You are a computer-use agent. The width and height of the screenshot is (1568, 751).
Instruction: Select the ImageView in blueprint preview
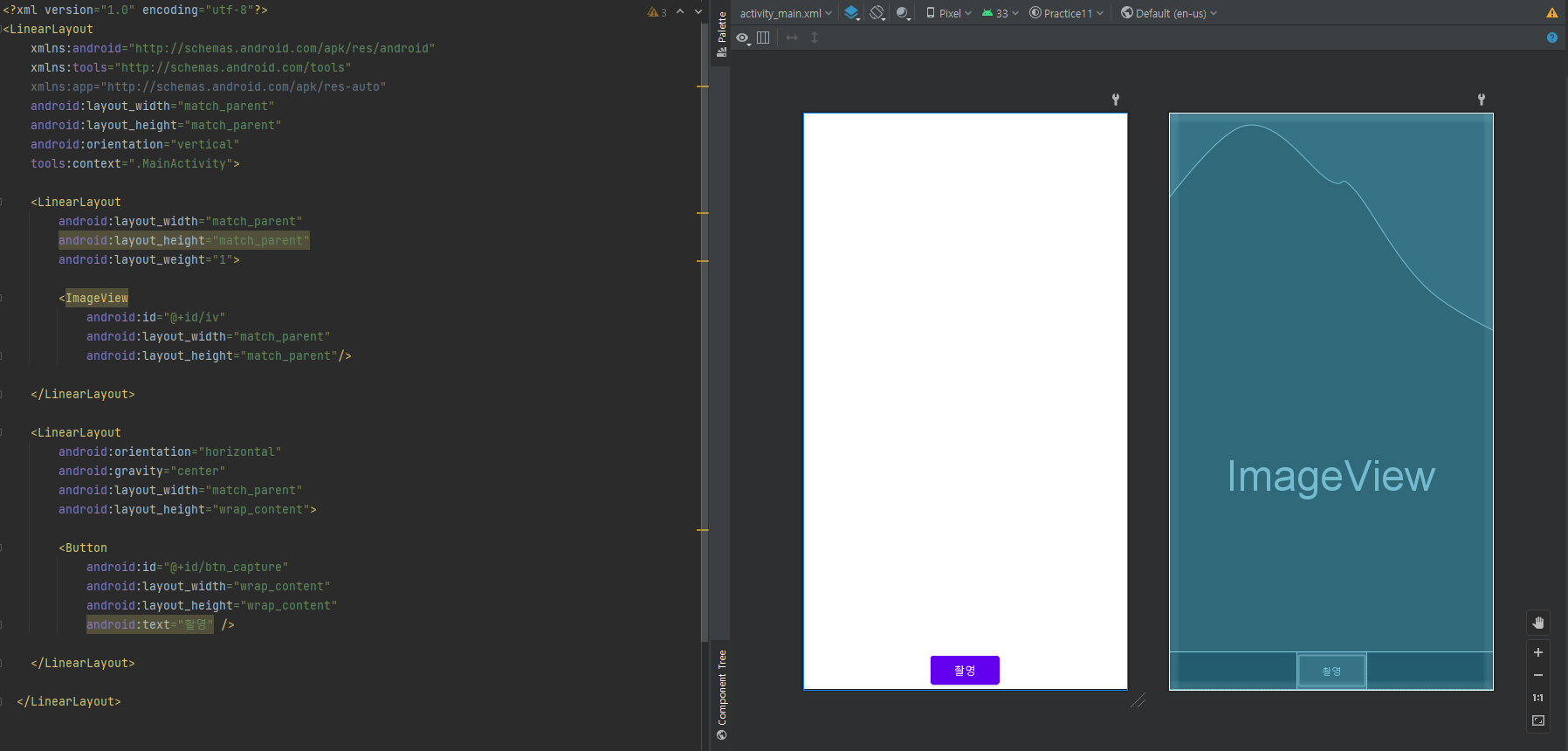coord(1331,382)
